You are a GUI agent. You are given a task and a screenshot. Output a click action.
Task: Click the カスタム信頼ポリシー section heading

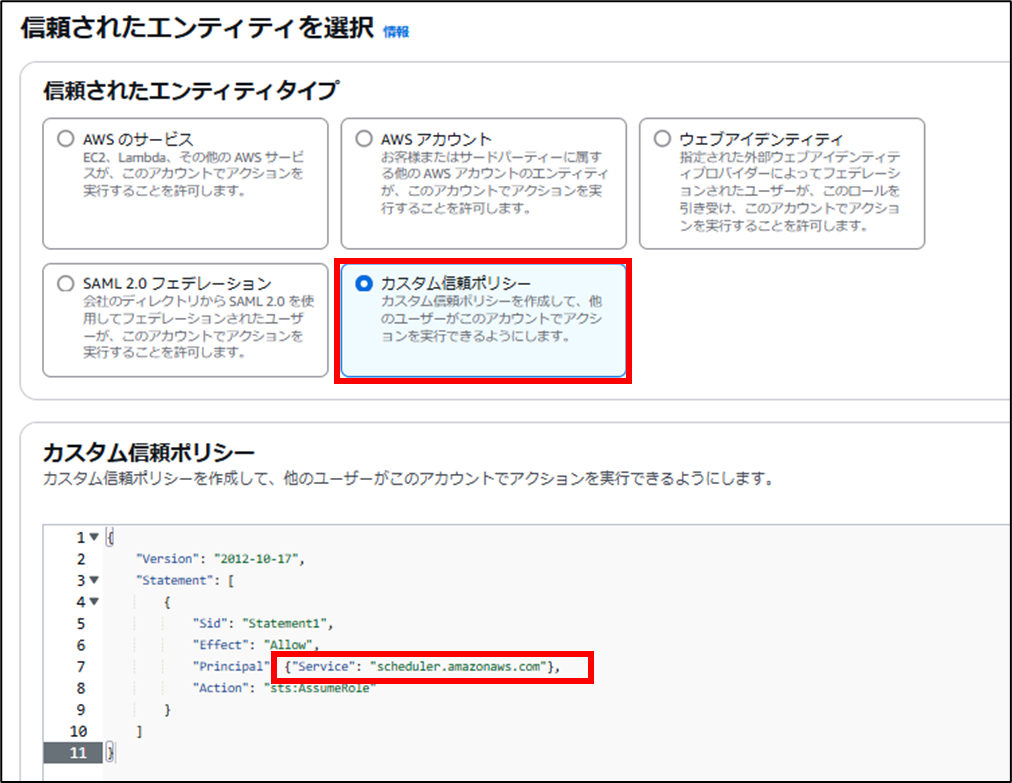148,453
